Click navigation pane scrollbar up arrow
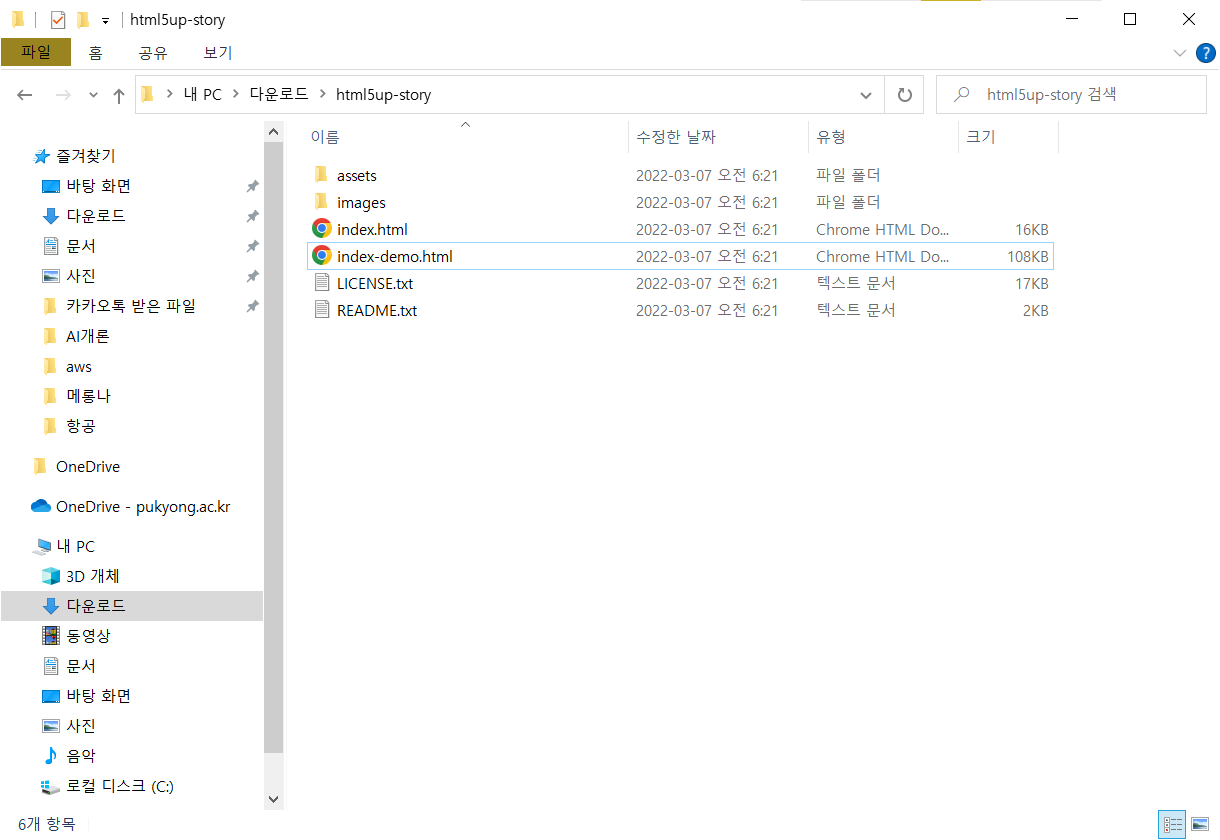The height and width of the screenshot is (840, 1220). tap(274, 131)
